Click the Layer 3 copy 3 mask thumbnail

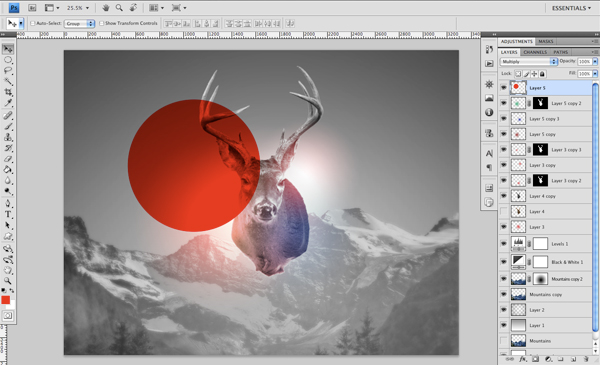click(x=540, y=149)
